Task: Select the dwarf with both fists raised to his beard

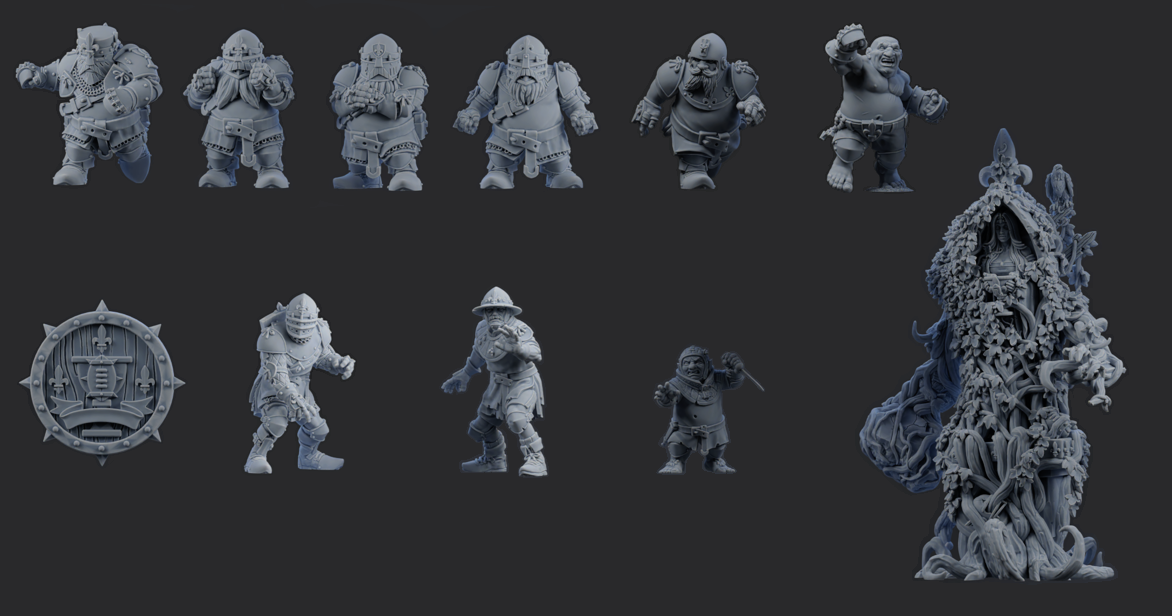Action: point(239,108)
